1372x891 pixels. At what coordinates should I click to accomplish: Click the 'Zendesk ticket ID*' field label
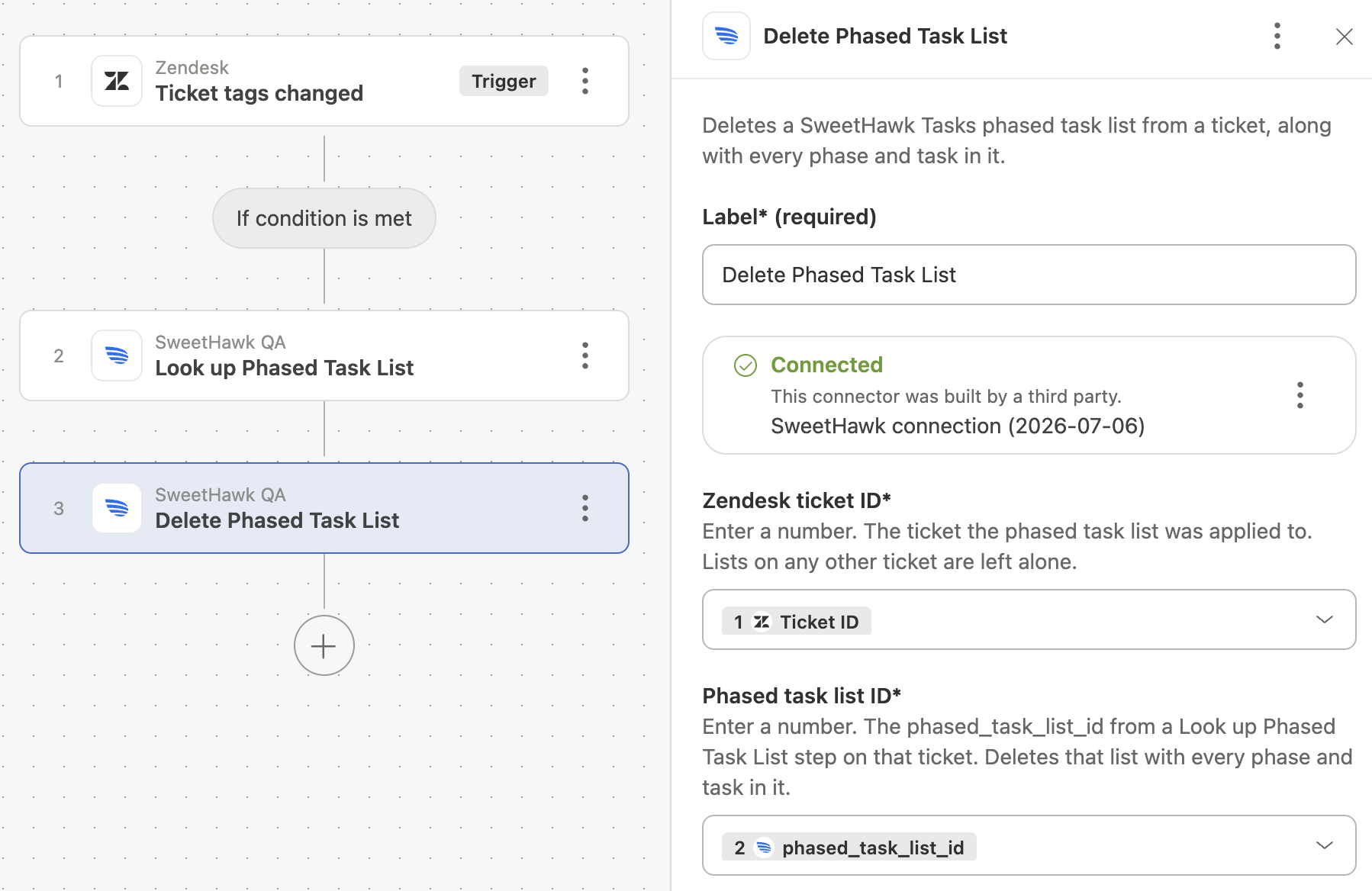click(797, 500)
